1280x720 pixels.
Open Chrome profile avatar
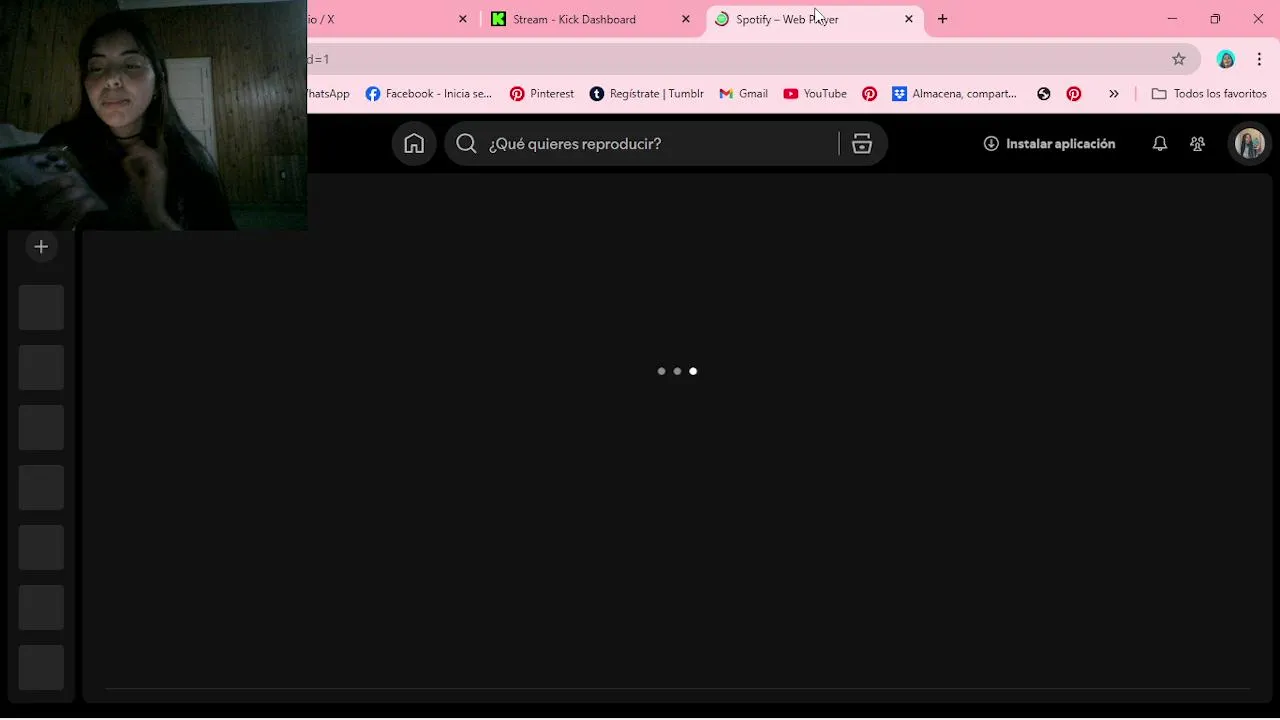point(1226,59)
